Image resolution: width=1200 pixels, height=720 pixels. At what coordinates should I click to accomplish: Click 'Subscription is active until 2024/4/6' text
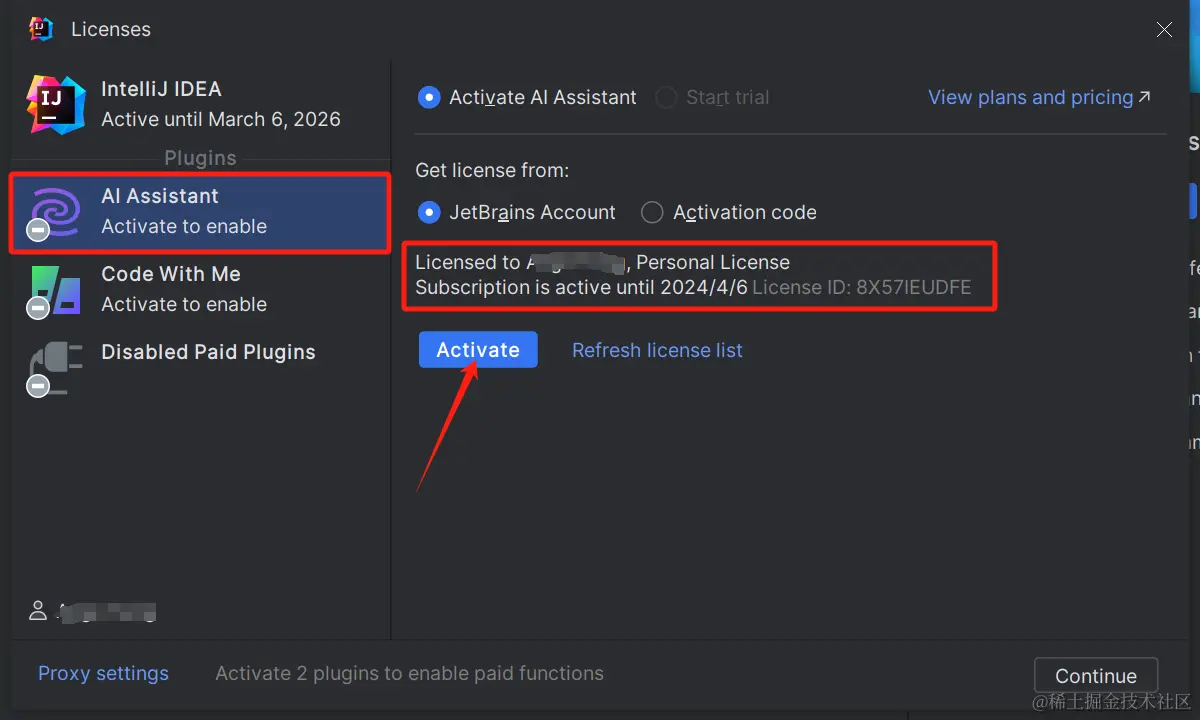point(581,287)
